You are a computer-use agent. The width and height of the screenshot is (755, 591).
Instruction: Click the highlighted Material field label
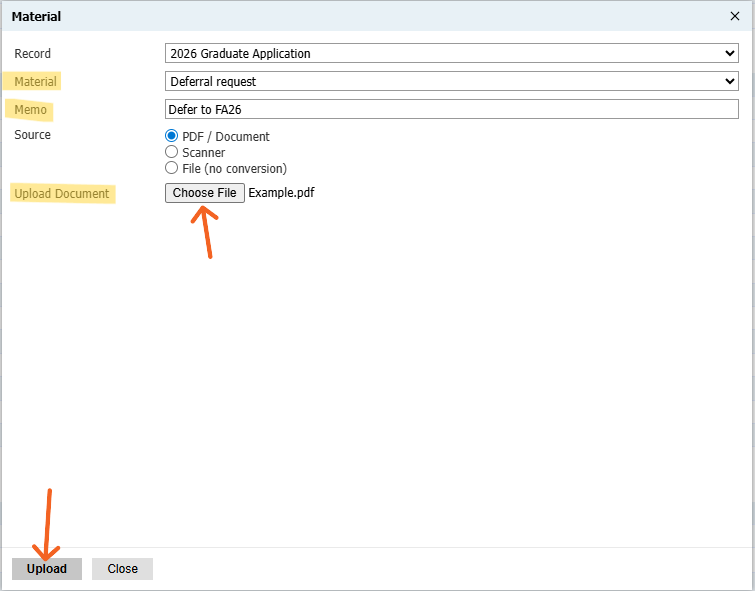[x=36, y=81]
